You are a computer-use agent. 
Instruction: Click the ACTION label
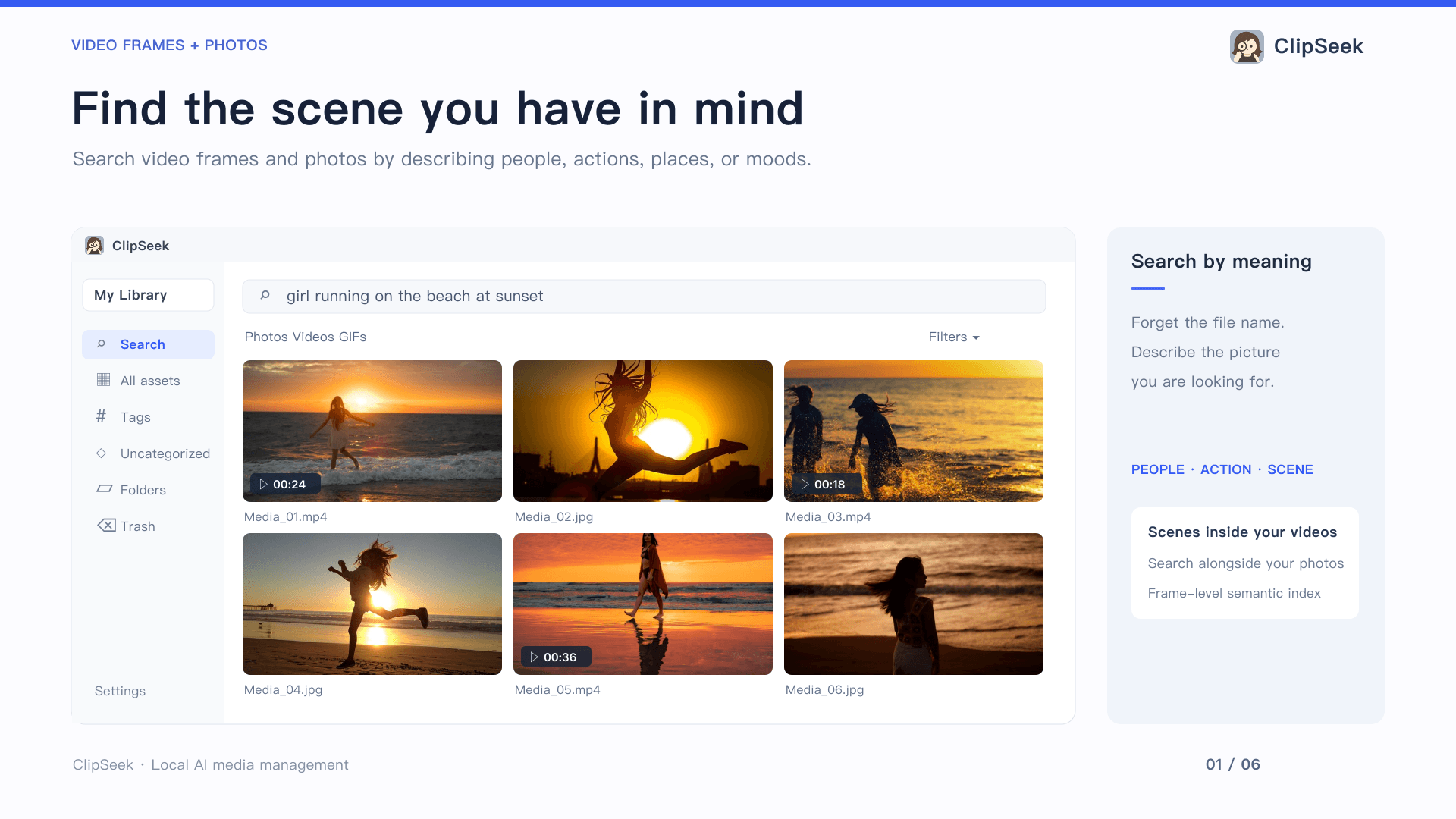point(1226,469)
